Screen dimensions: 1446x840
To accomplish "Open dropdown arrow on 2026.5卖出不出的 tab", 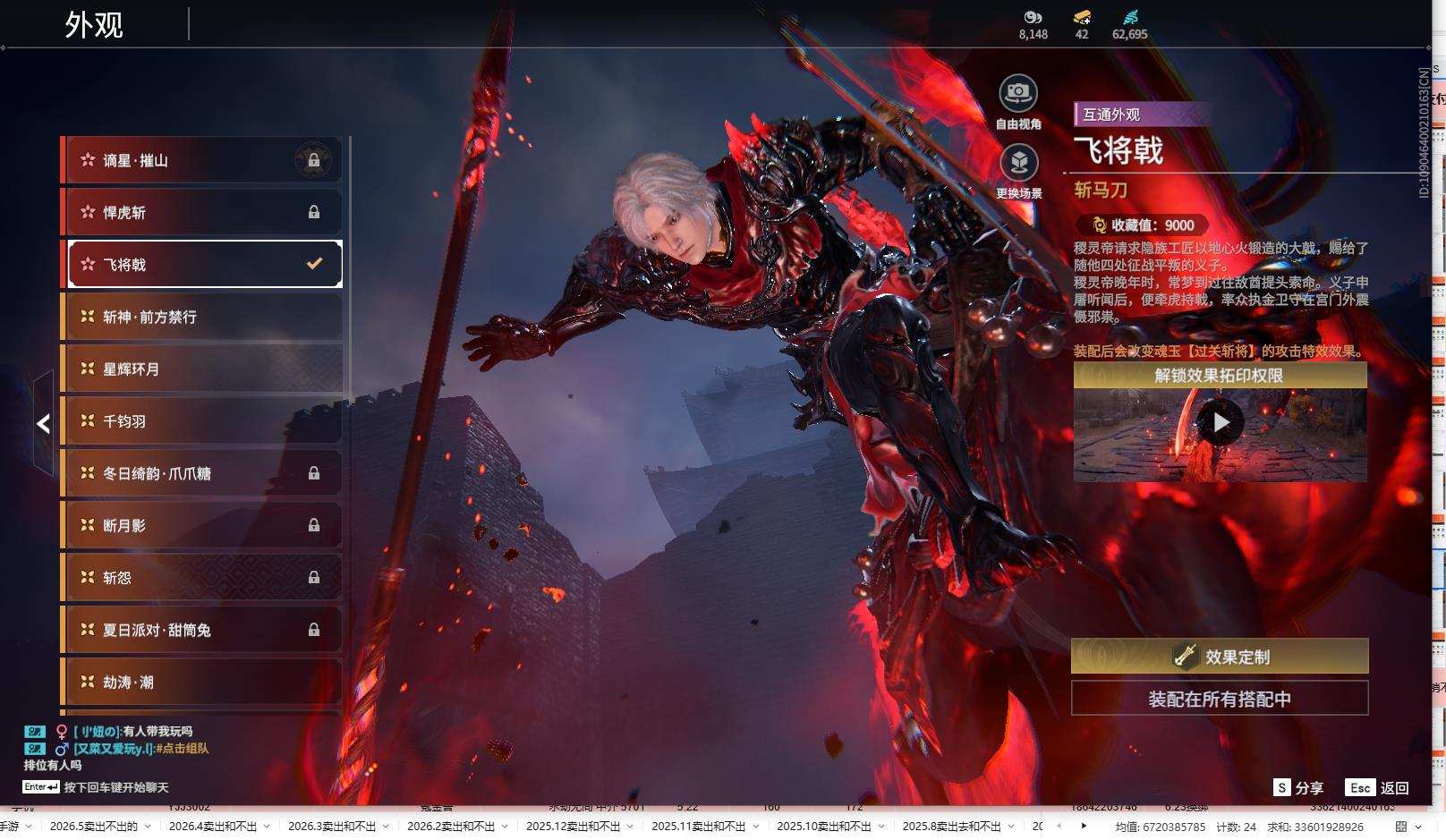I will click(x=149, y=827).
